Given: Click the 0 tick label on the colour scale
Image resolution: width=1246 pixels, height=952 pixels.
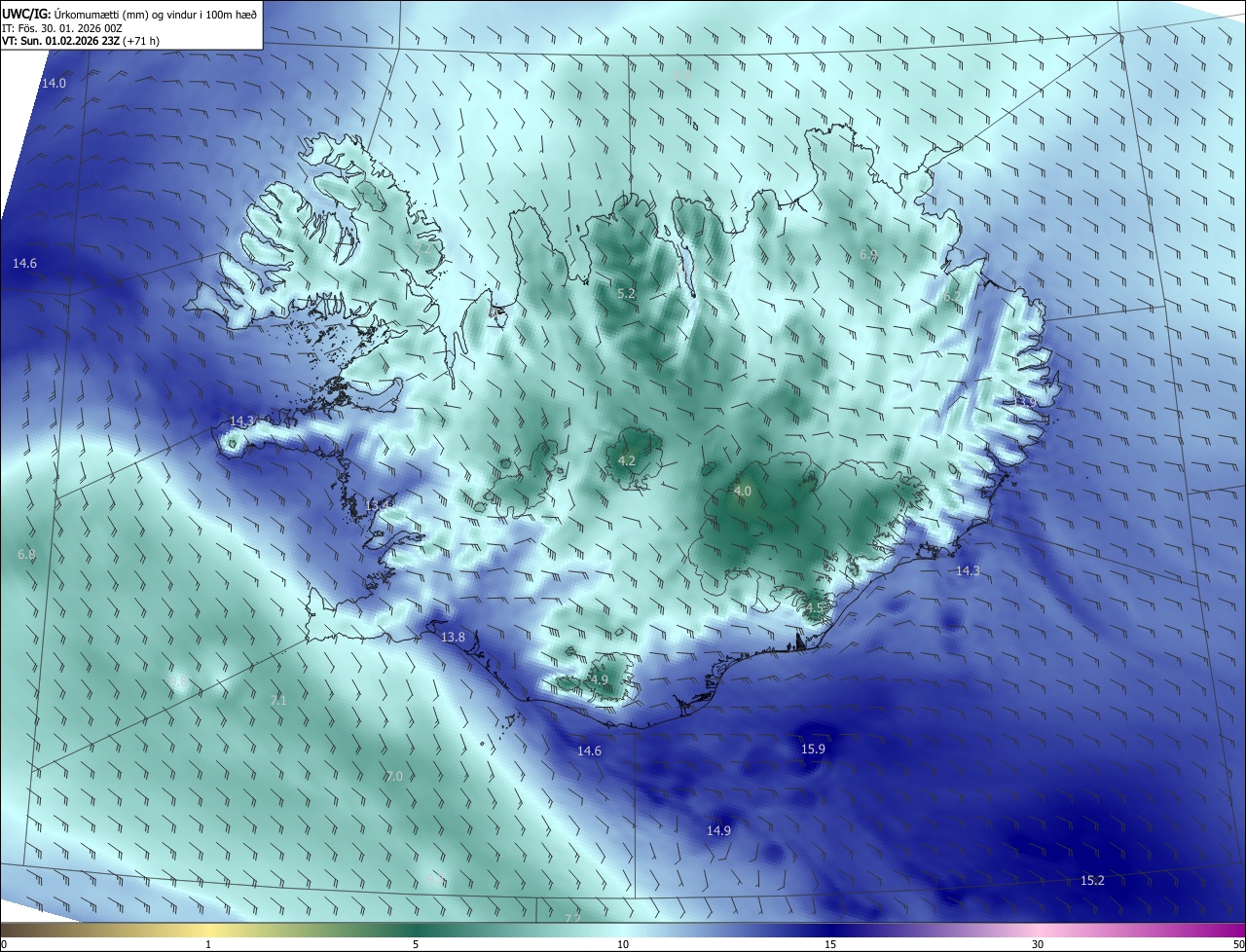Looking at the screenshot, I should 4,944.
